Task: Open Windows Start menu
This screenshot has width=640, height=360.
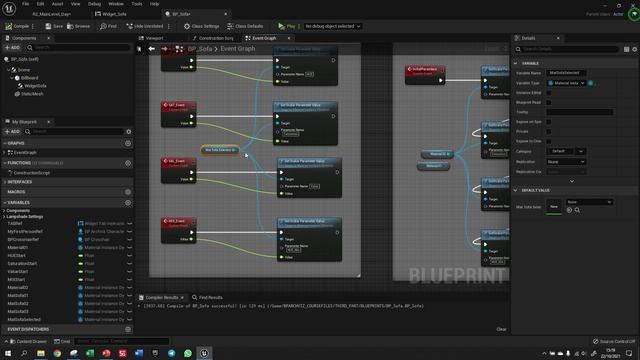Action: [8, 353]
